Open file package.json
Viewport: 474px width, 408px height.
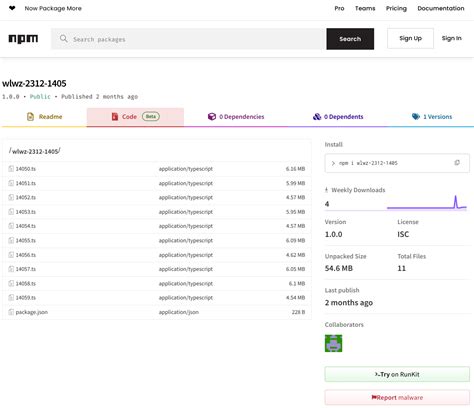click(x=32, y=312)
